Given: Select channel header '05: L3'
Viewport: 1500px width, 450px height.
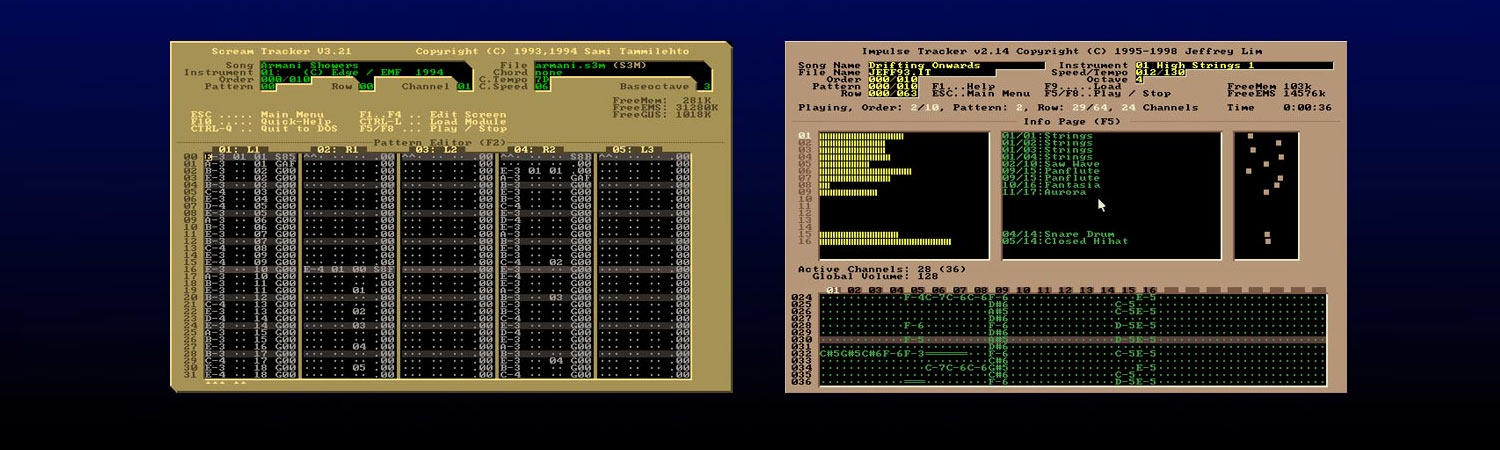Looking at the screenshot, I should click(x=632, y=149).
